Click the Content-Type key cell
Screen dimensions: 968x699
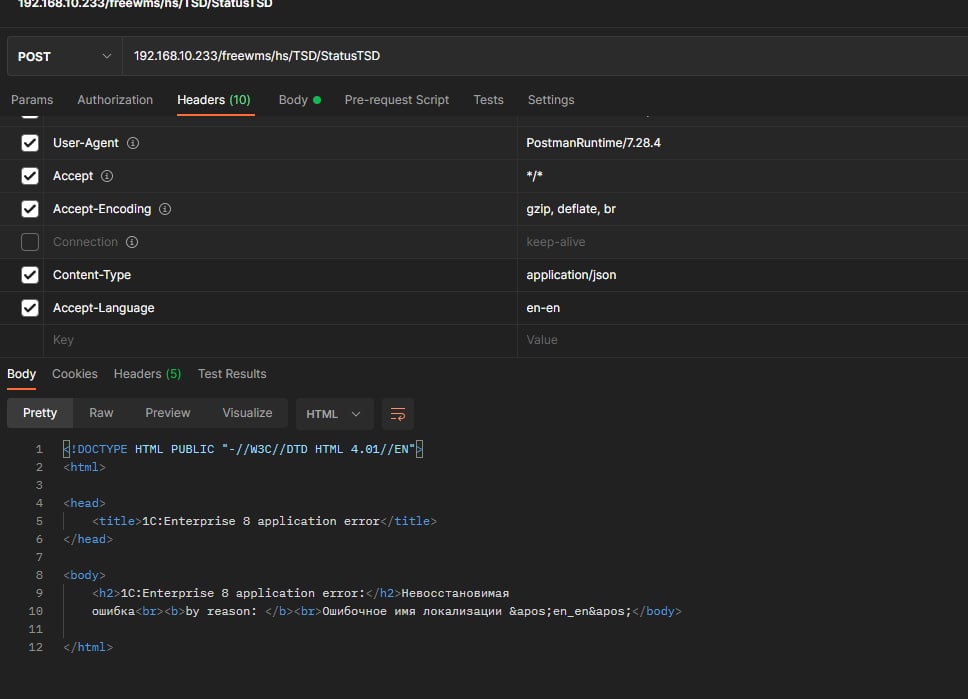tap(280, 275)
